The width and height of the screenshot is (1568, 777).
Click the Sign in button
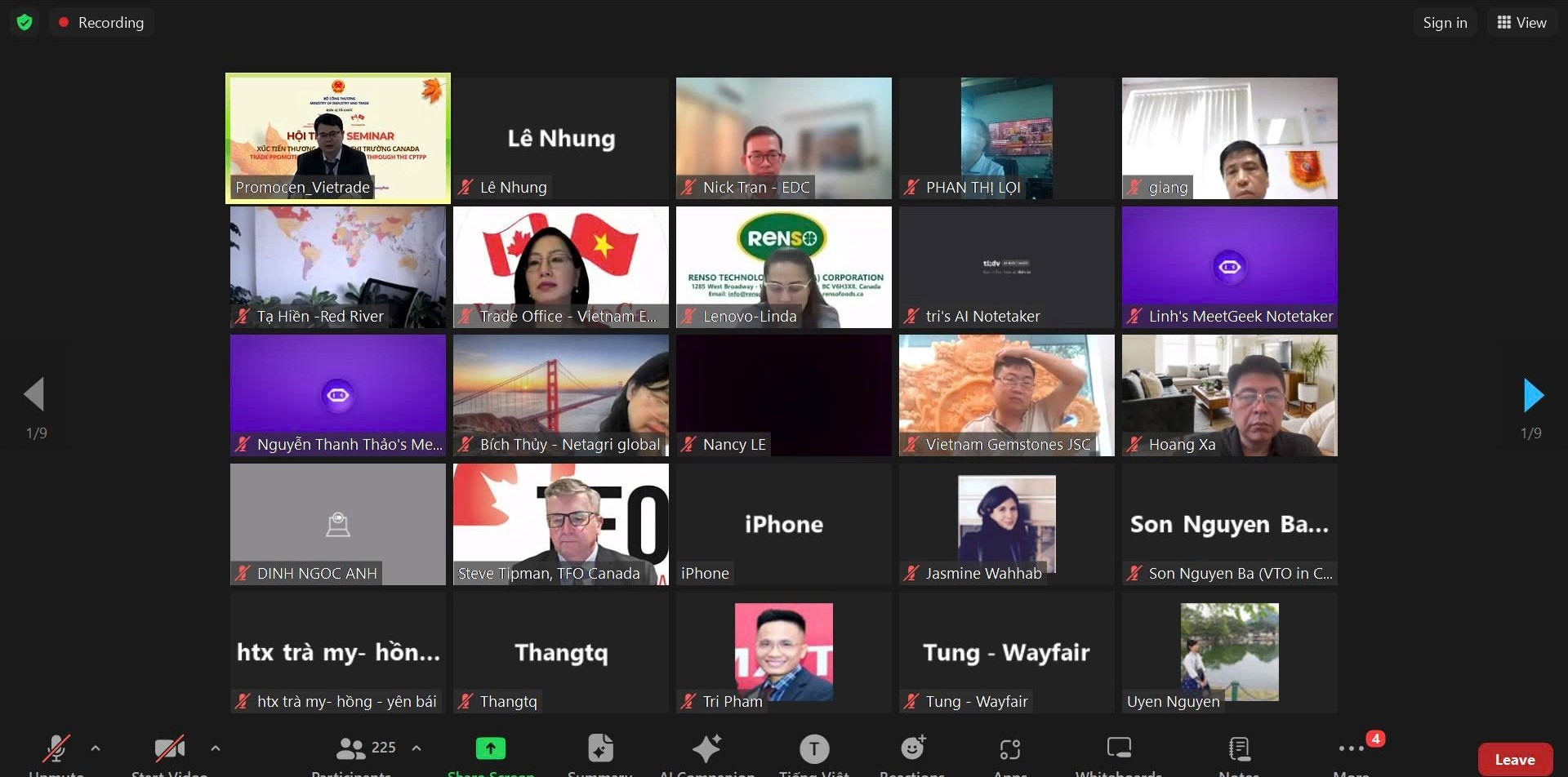coord(1445,22)
